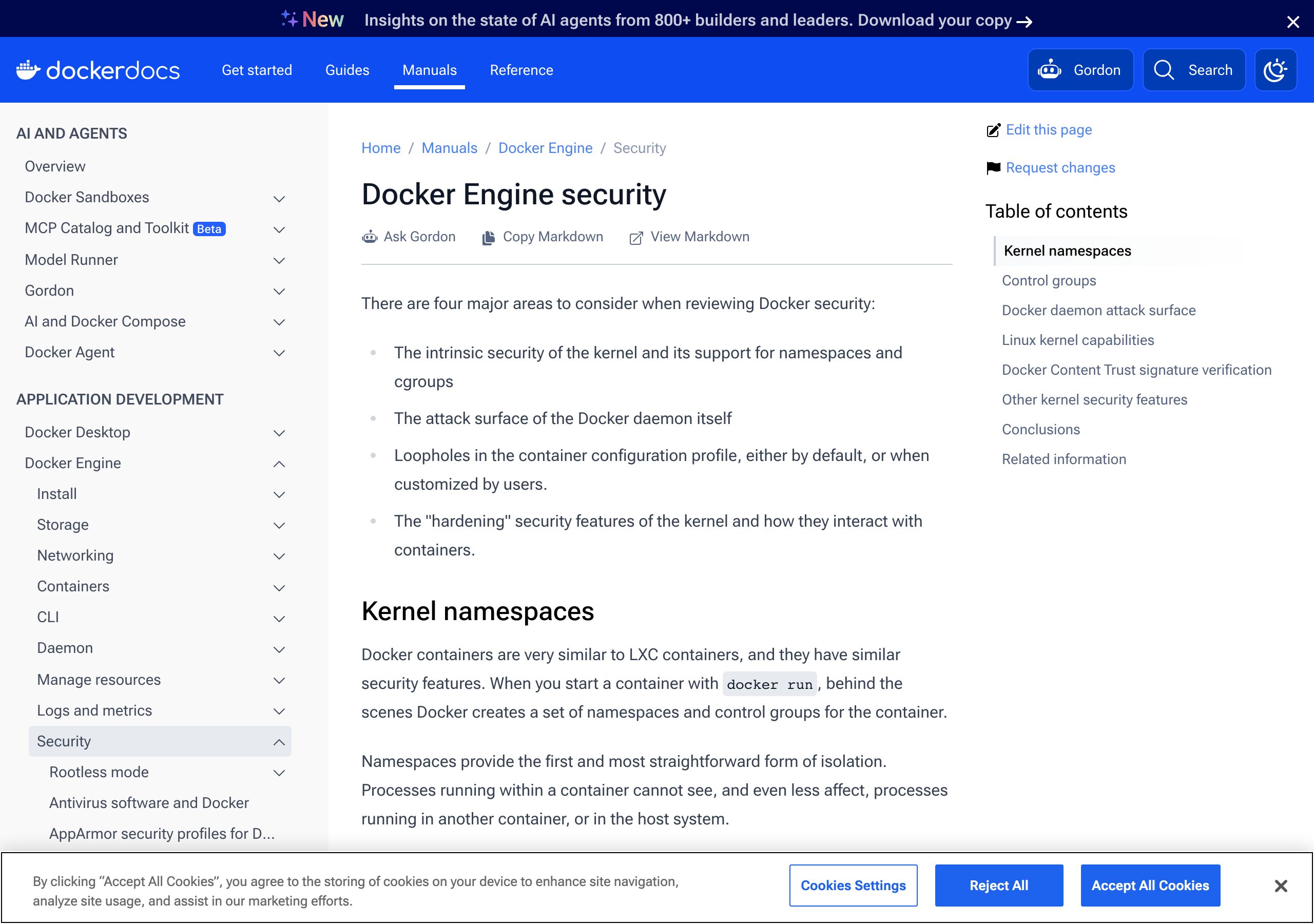Viewport: 1314px width, 924px height.
Task: Dismiss the top announcement banner
Action: click(x=1292, y=22)
